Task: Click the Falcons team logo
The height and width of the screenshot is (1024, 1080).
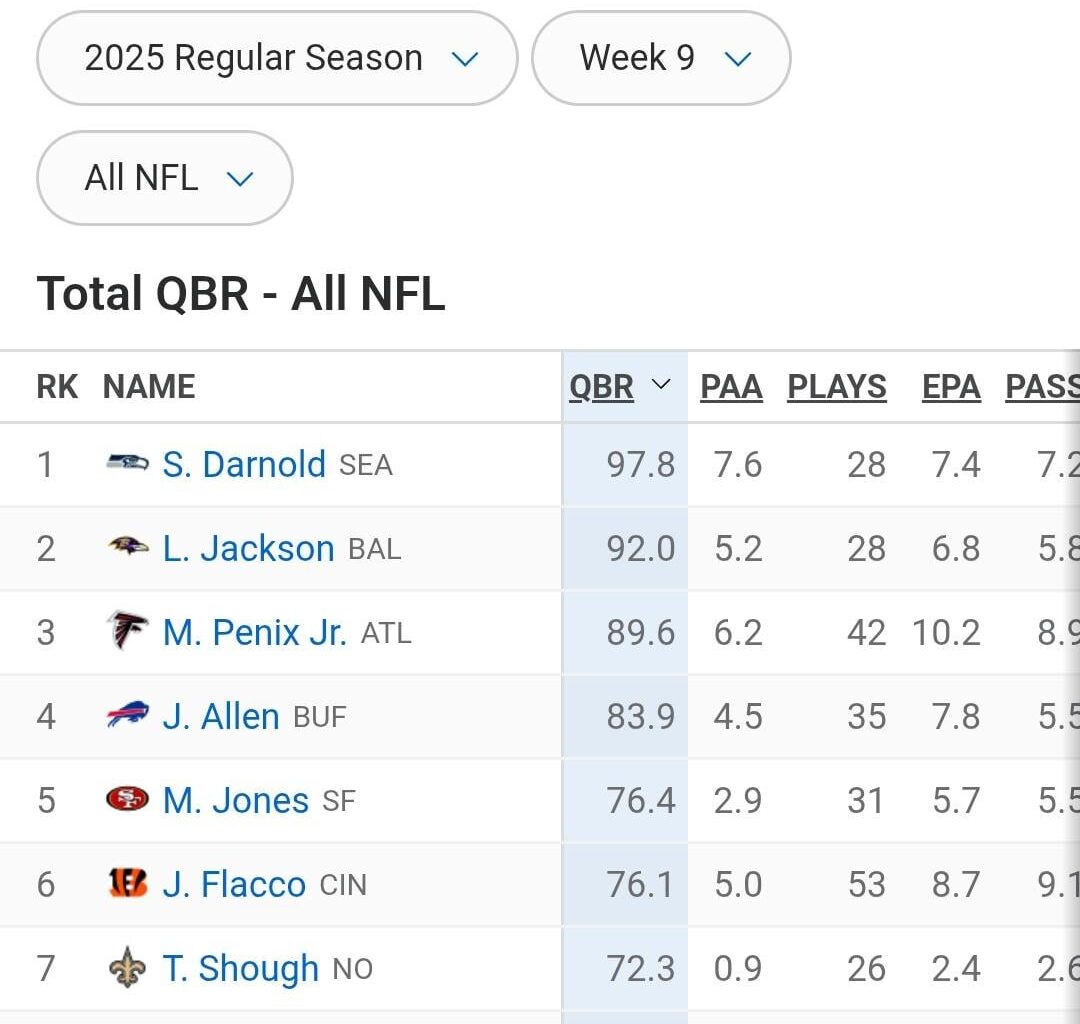Action: tap(129, 632)
